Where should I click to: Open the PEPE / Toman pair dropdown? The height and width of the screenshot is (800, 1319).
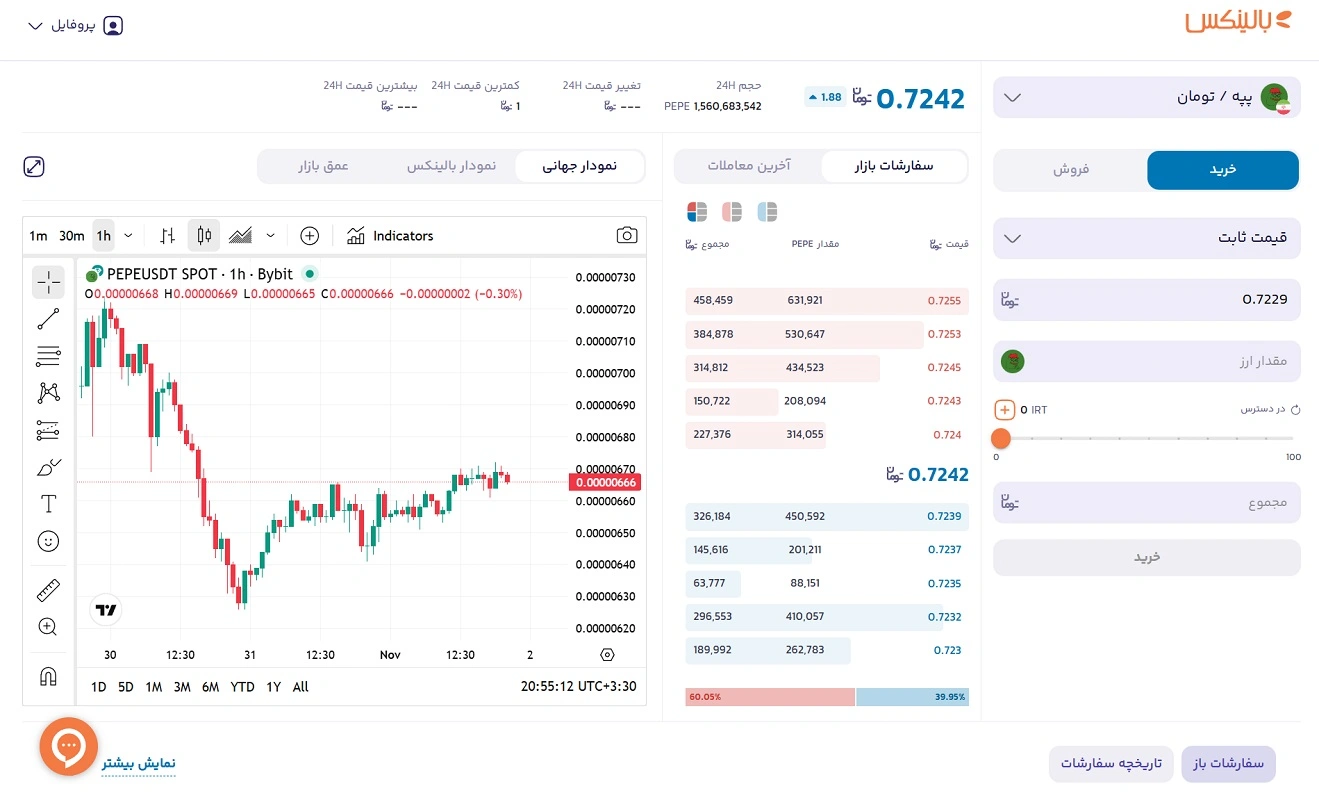[1146, 97]
